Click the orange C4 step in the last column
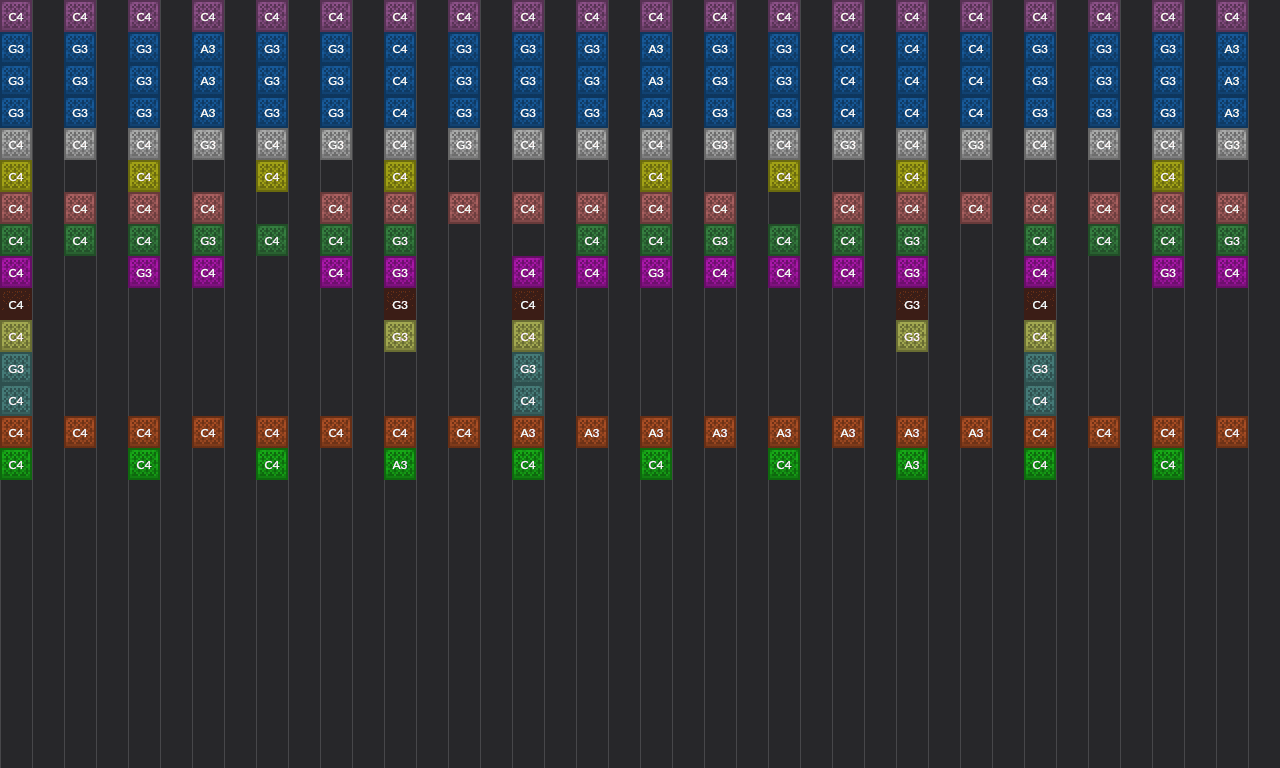 1232,432
